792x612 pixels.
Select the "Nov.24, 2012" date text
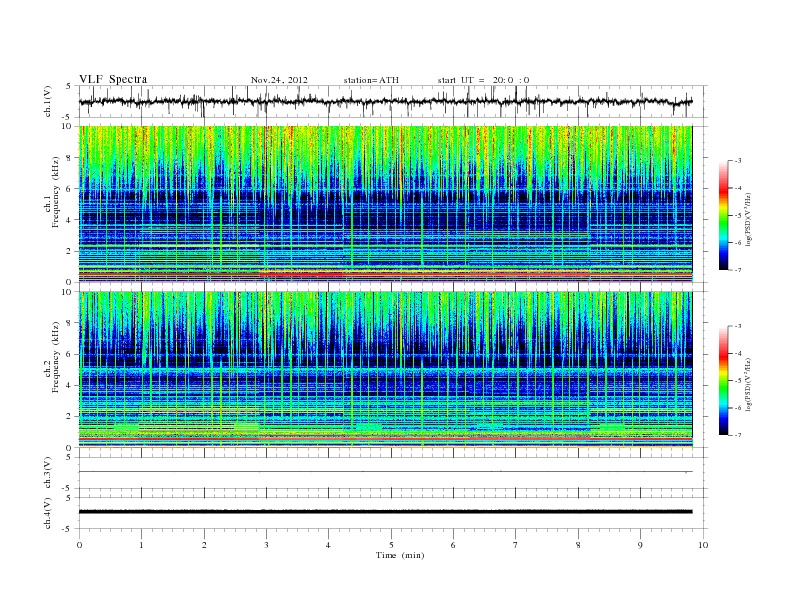coord(279,80)
